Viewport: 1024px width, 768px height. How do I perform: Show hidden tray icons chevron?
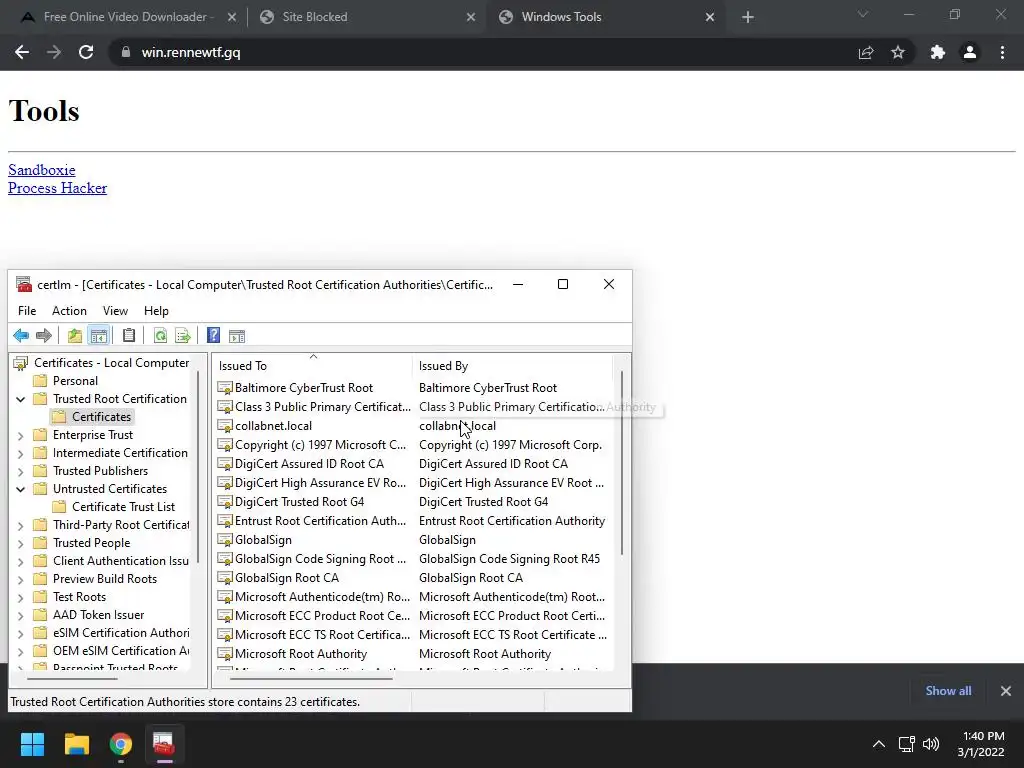point(879,744)
